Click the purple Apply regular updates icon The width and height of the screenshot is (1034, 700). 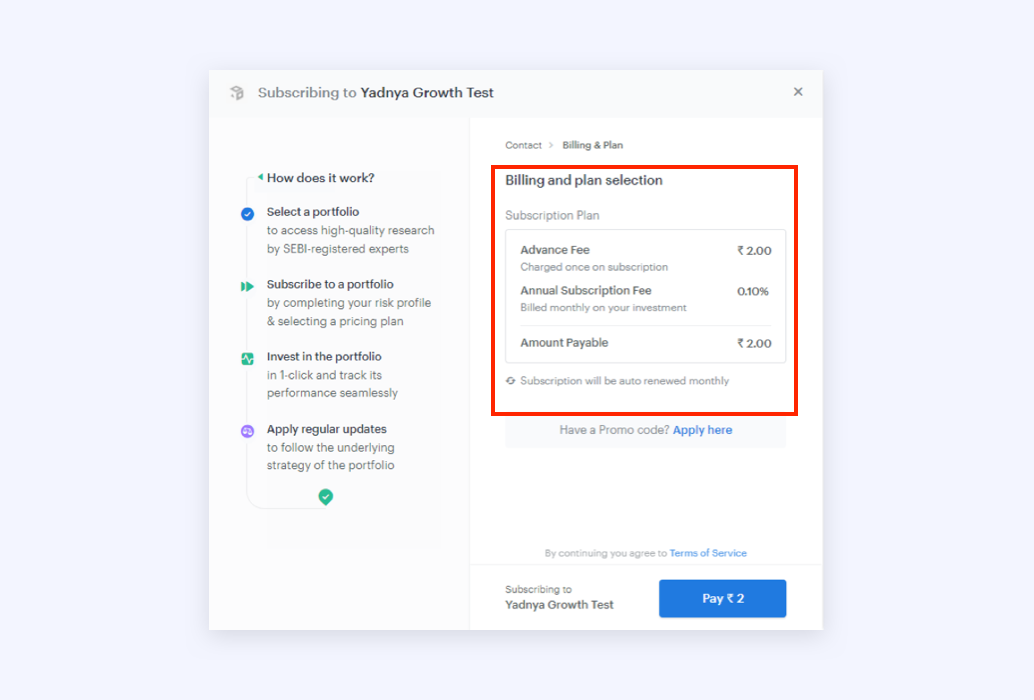pyautogui.click(x=247, y=431)
